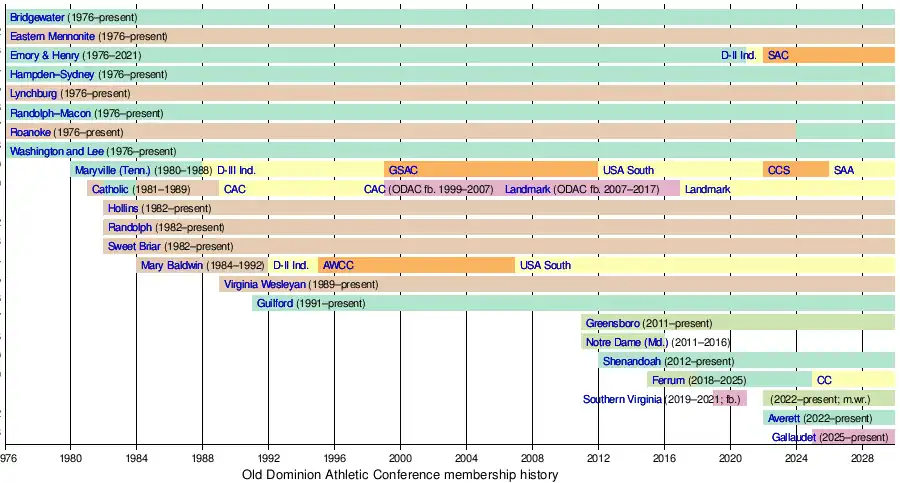Screen dimensions: 900x483
Task: Click the Guilford team link
Action: 276,303
